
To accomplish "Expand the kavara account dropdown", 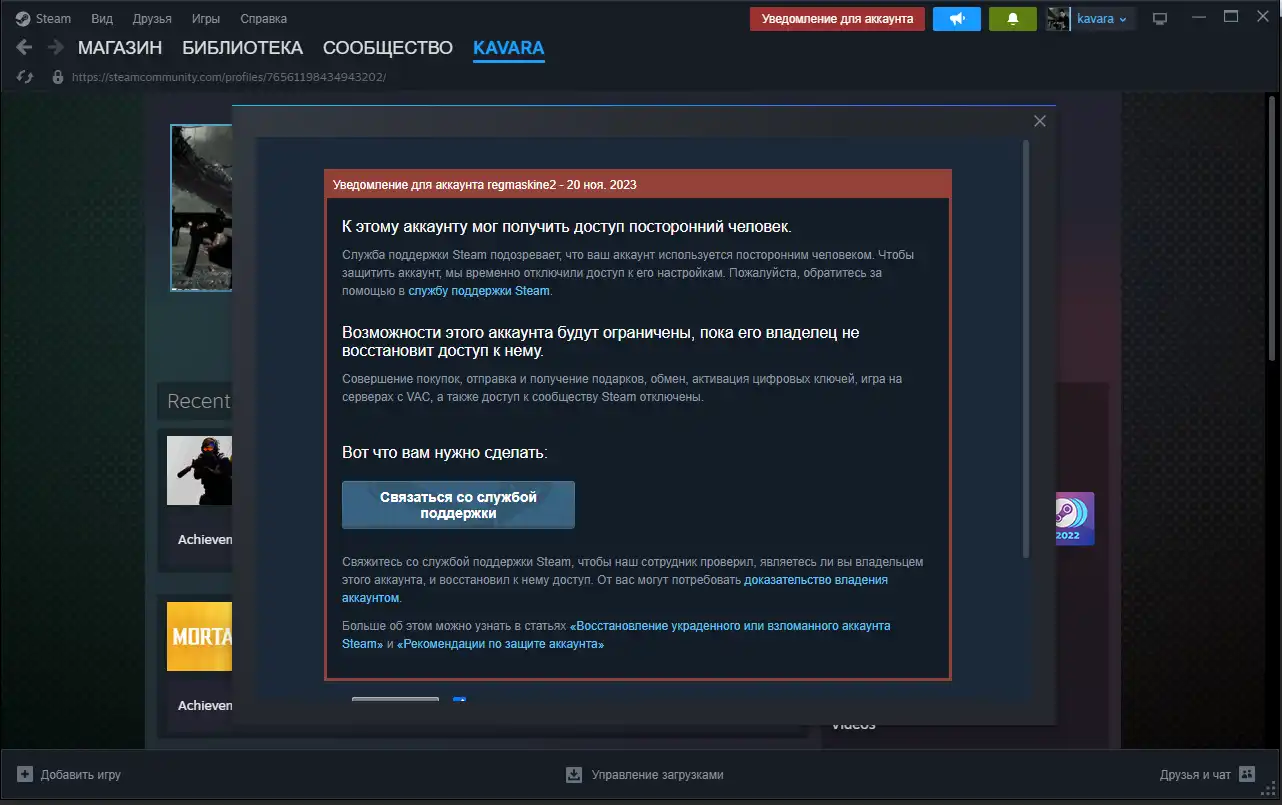I will (x=1103, y=19).
